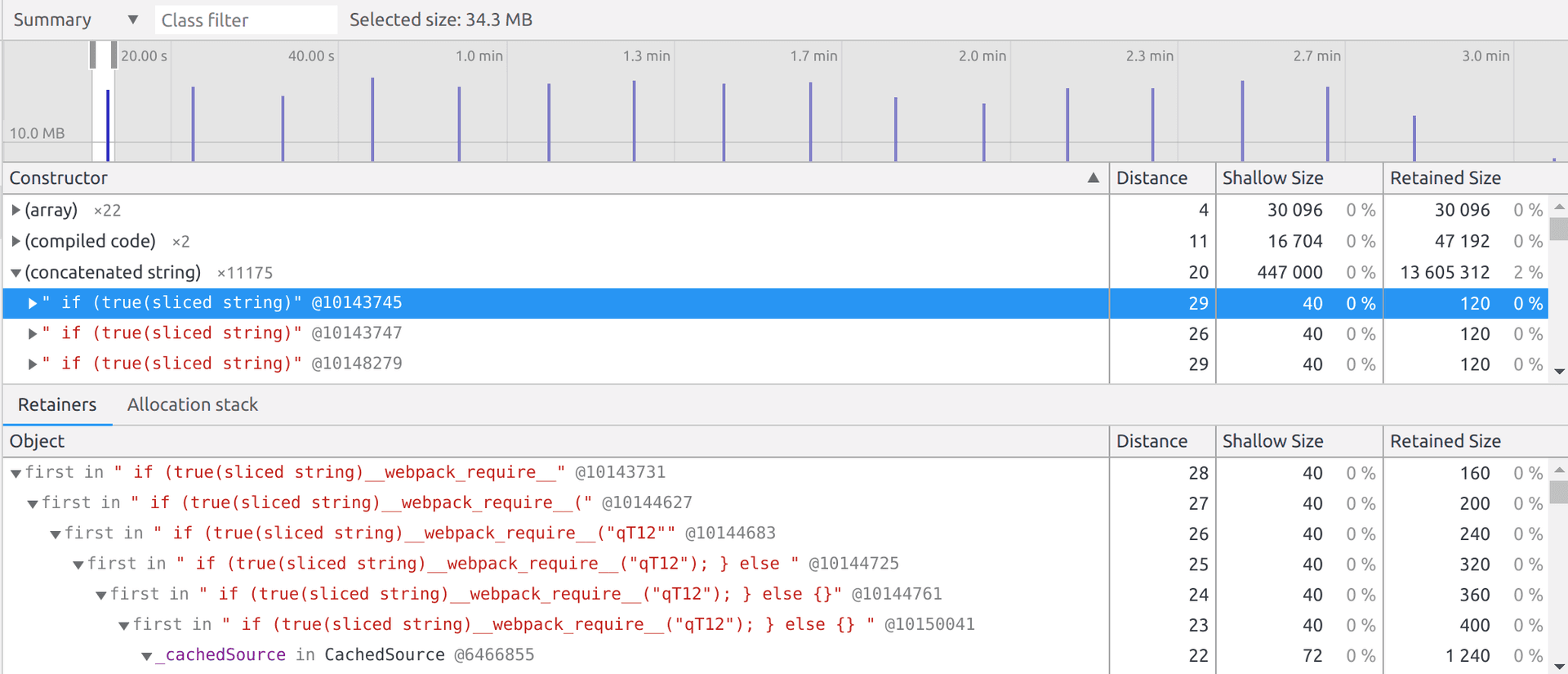
Task: Switch to the Allocation stack tab
Action: click(x=192, y=404)
